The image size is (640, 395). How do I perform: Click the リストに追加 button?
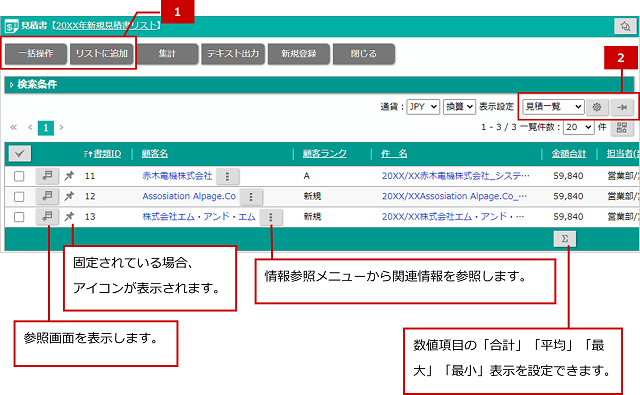pos(102,53)
